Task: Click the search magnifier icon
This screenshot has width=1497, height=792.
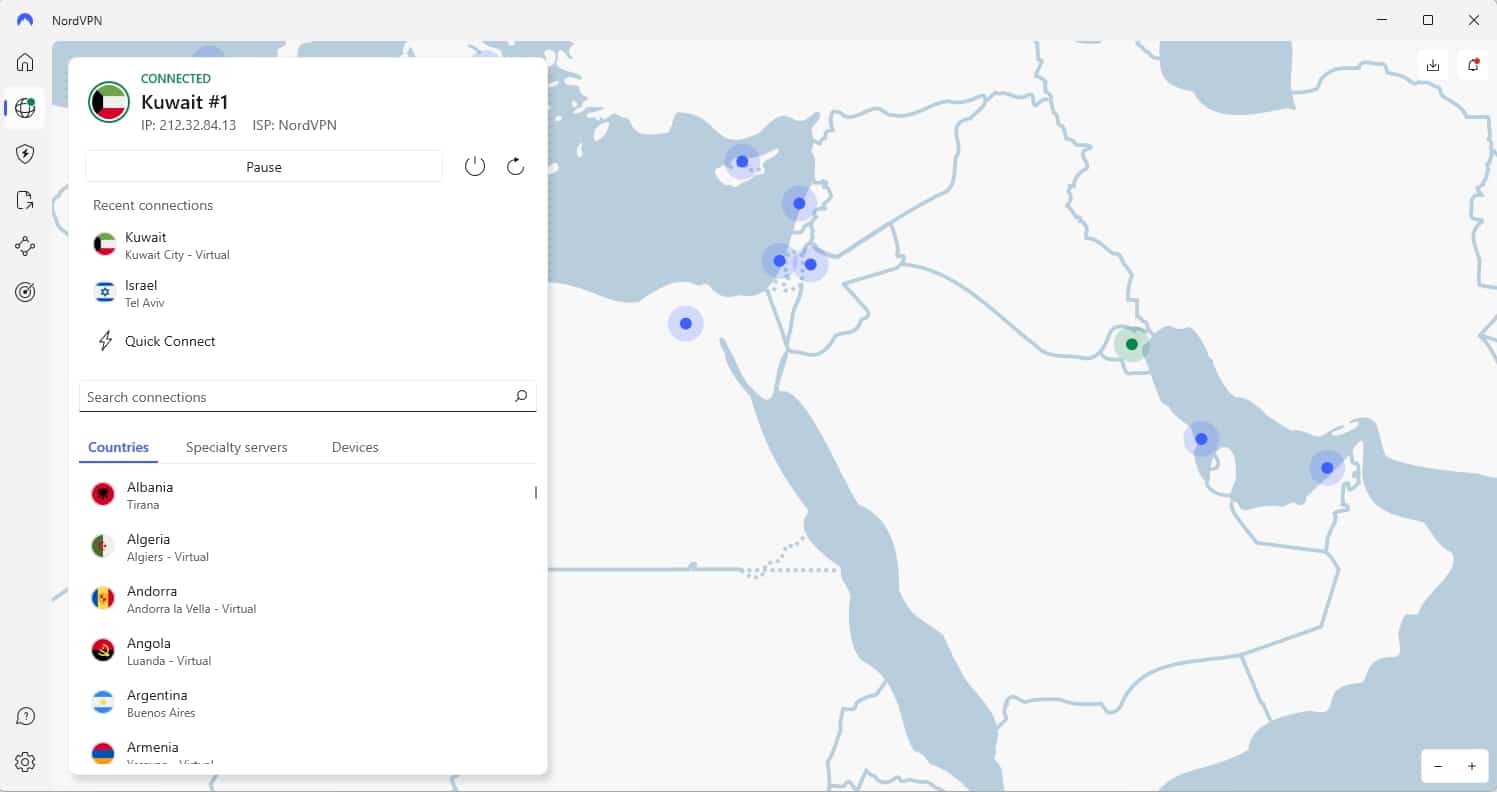Action: coord(521,397)
